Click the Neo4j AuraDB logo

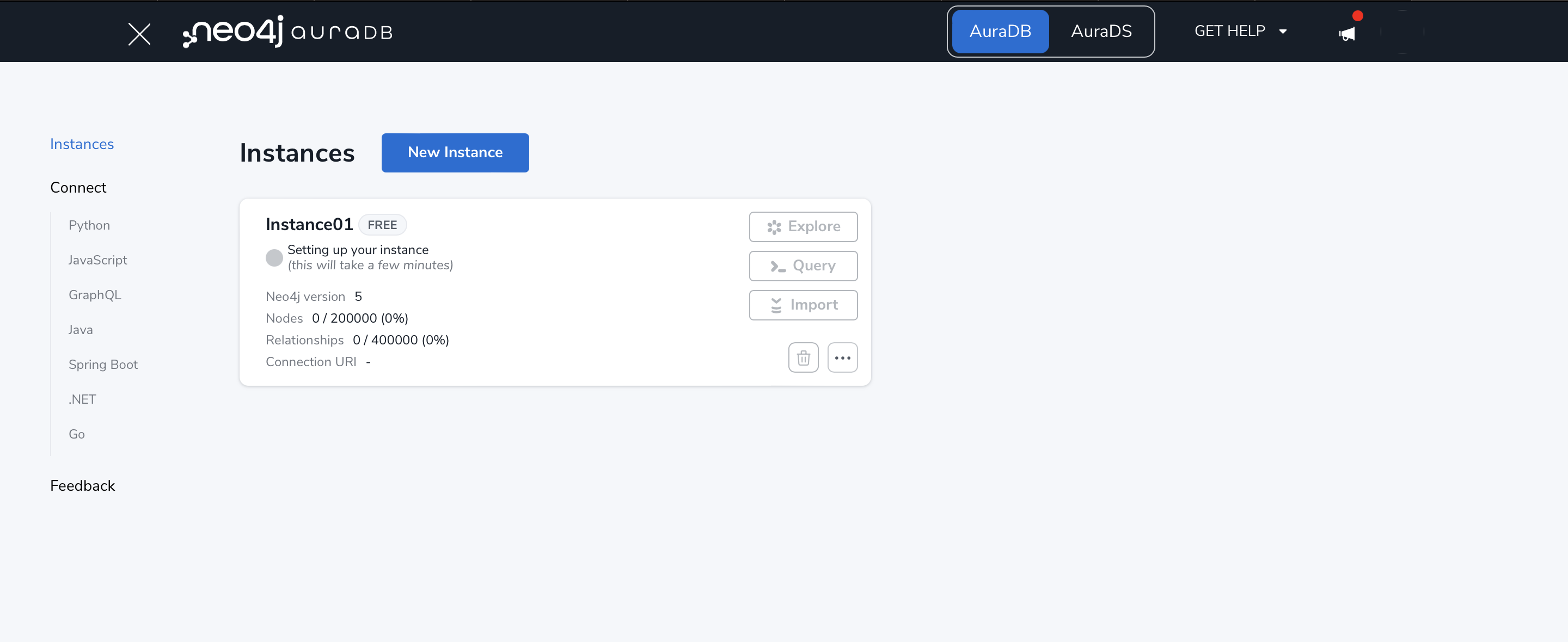[287, 31]
